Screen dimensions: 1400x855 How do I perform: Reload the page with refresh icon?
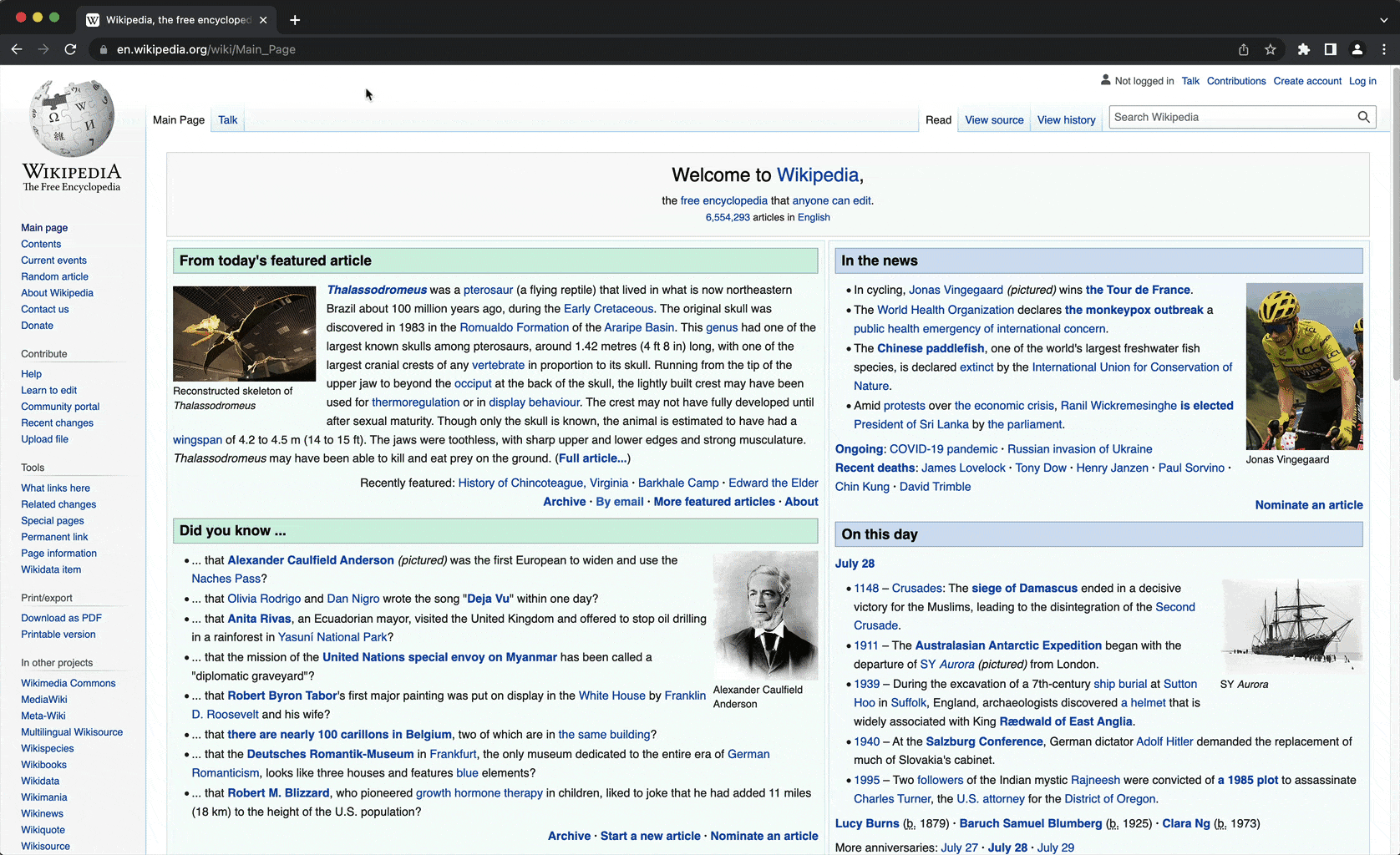70,49
